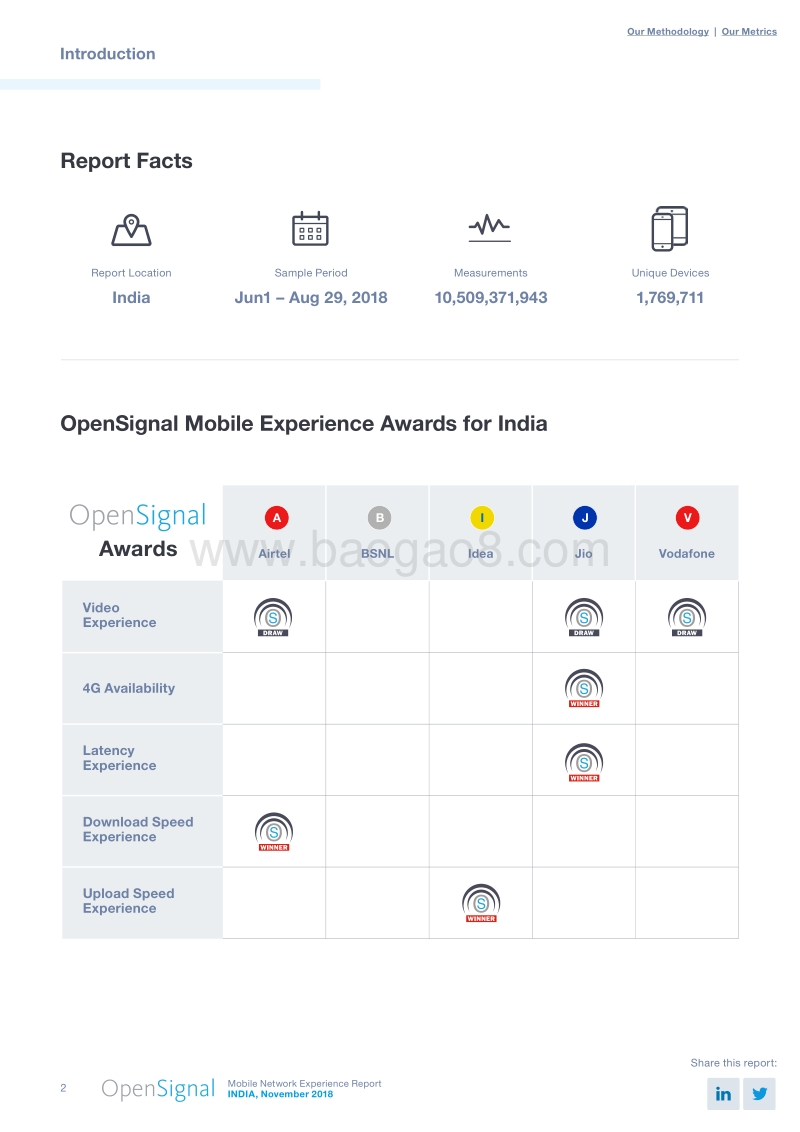Click the blue Jio 'J' badge
The height and width of the screenshot is (1132, 800).
click(585, 518)
